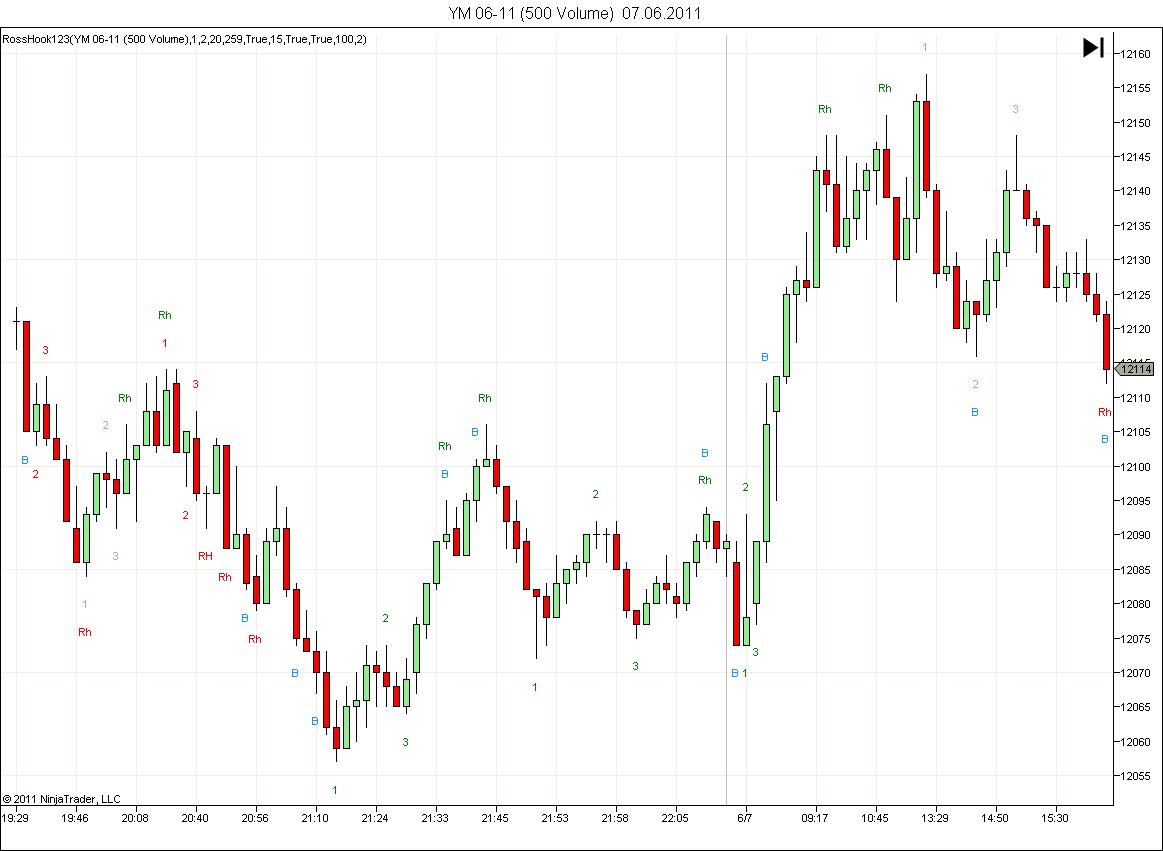Click price axis label 12140
This screenshot has width=1163, height=851.
[1136, 191]
